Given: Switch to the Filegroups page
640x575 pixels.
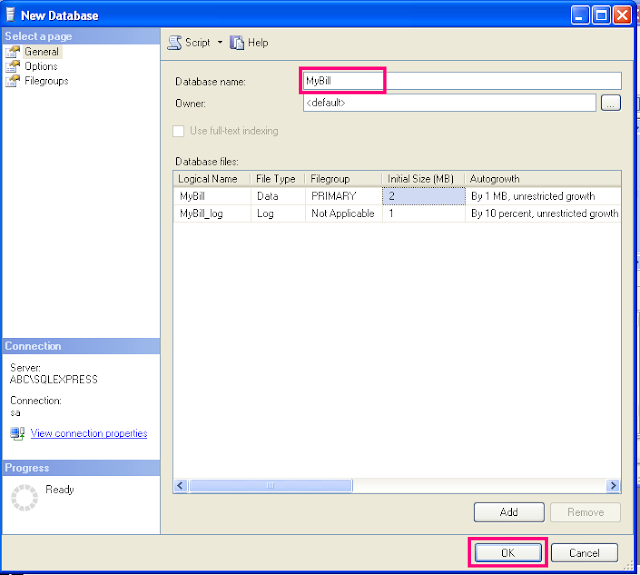Looking at the screenshot, I should 46,81.
